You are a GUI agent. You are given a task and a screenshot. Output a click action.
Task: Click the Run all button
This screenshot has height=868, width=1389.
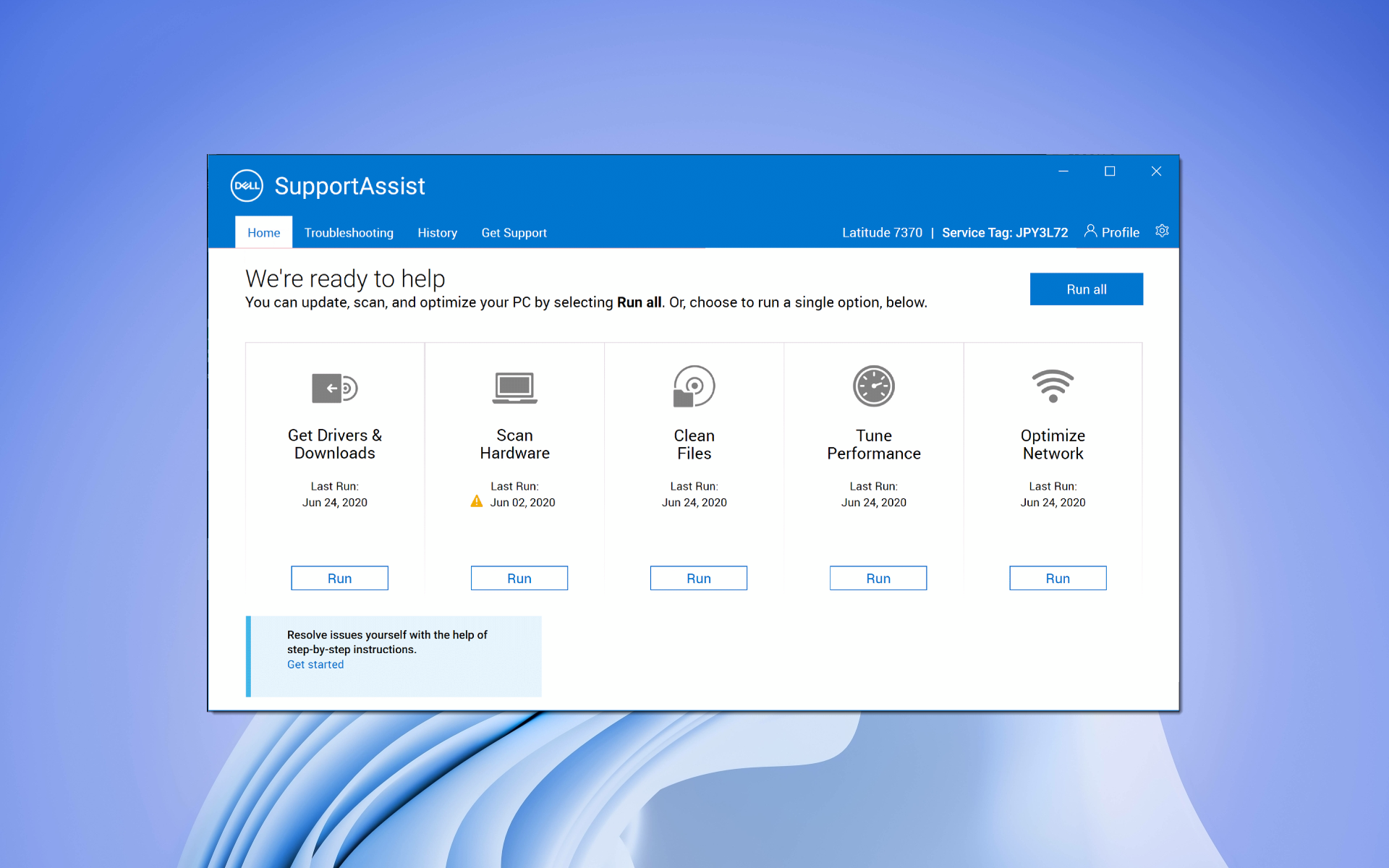coord(1087,289)
